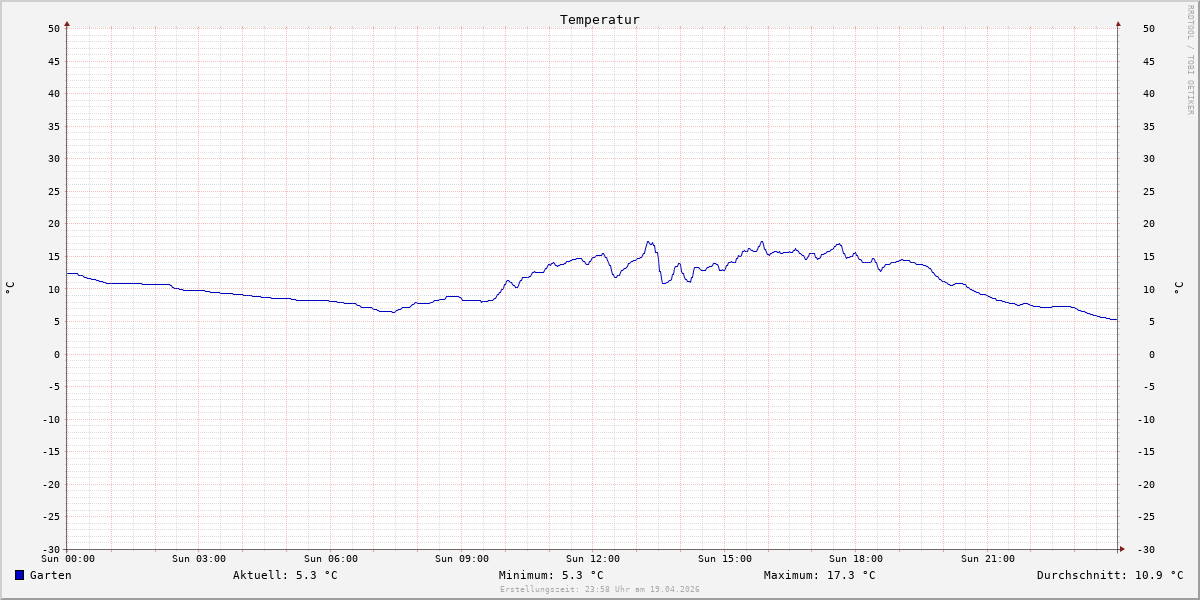1200x600 pixels.
Task: Click the '-25' label on the left axis
Action: coord(51,517)
